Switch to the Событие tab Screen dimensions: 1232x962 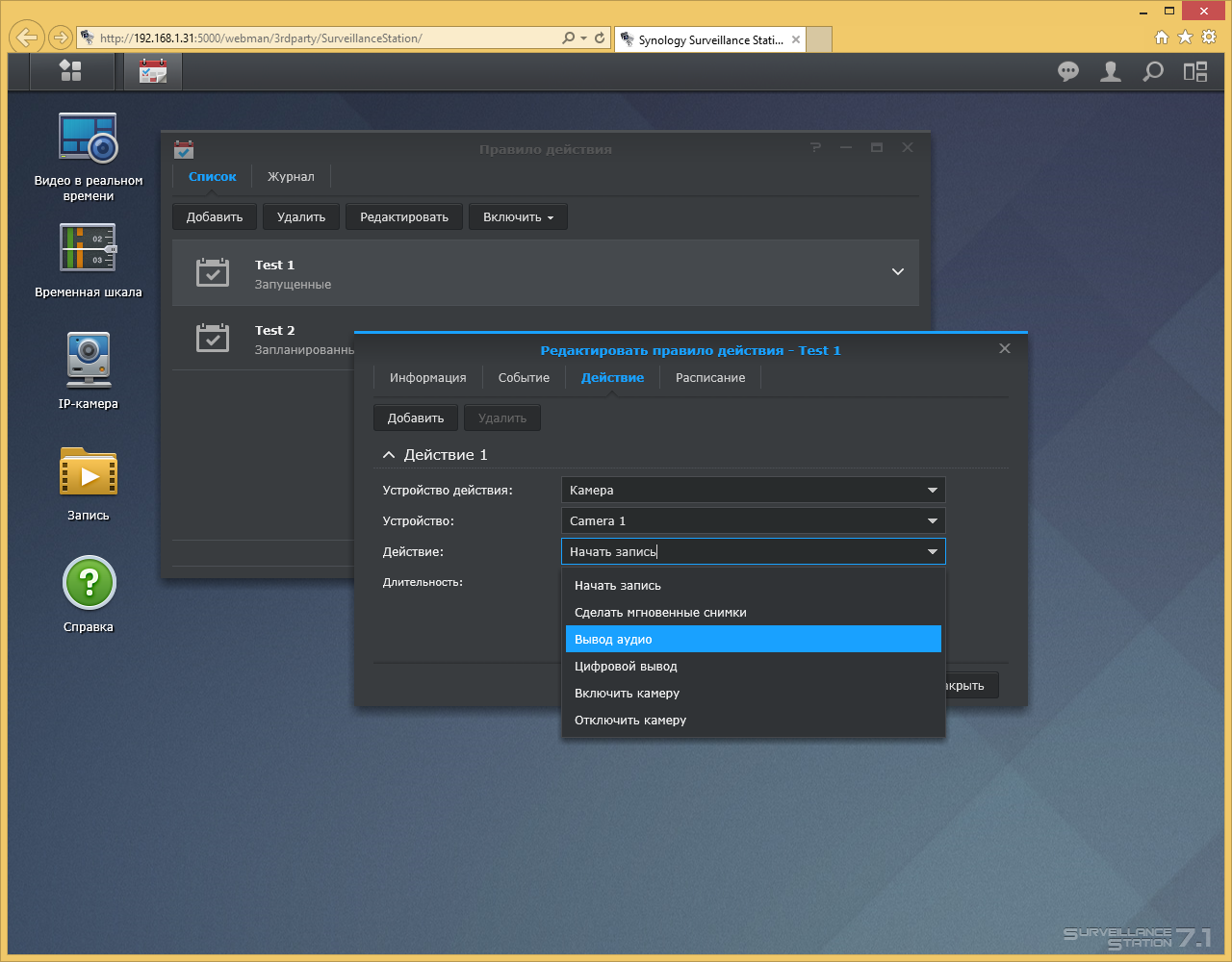pyautogui.click(x=524, y=378)
